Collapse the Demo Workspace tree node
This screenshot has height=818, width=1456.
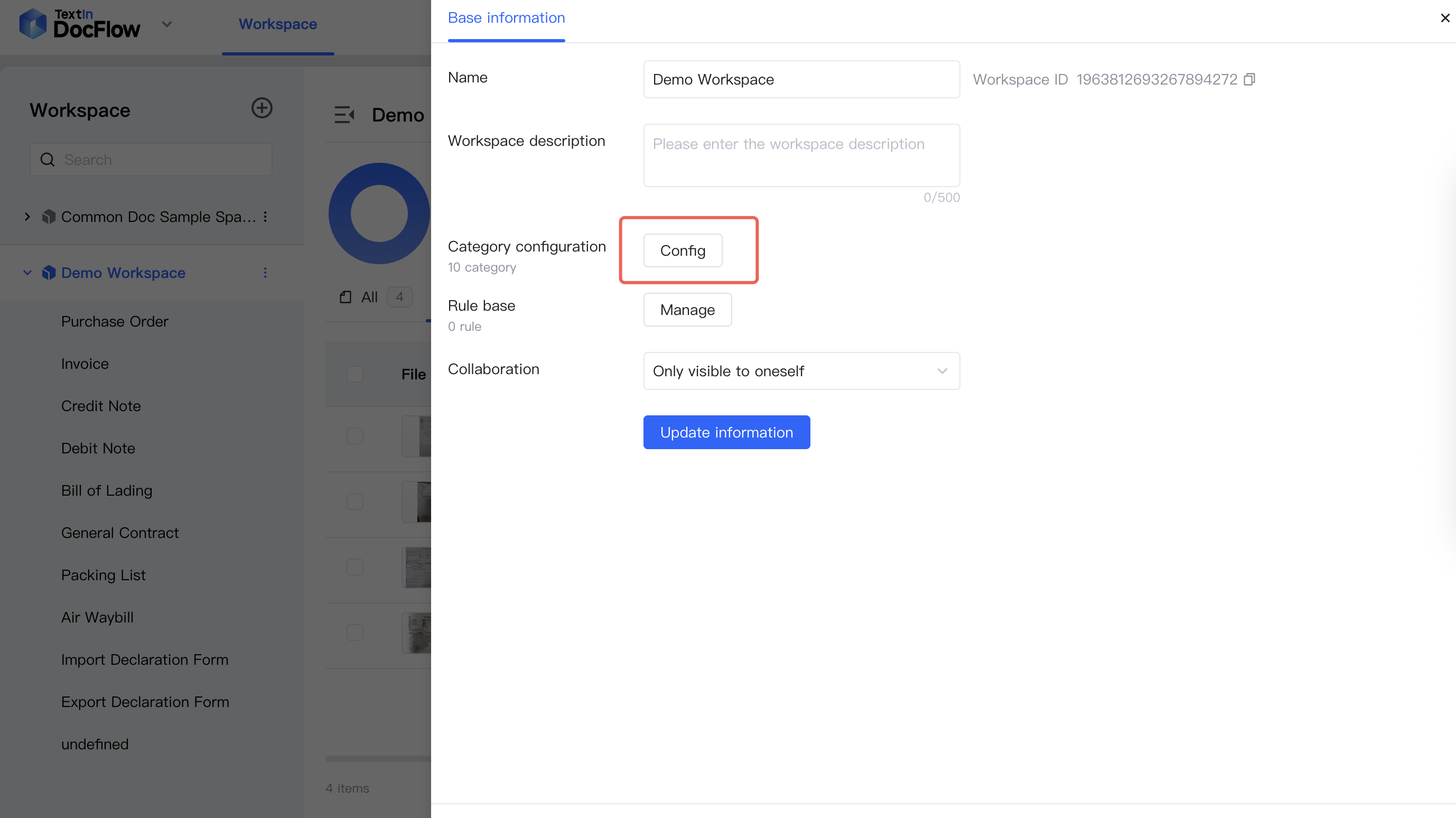(x=27, y=273)
